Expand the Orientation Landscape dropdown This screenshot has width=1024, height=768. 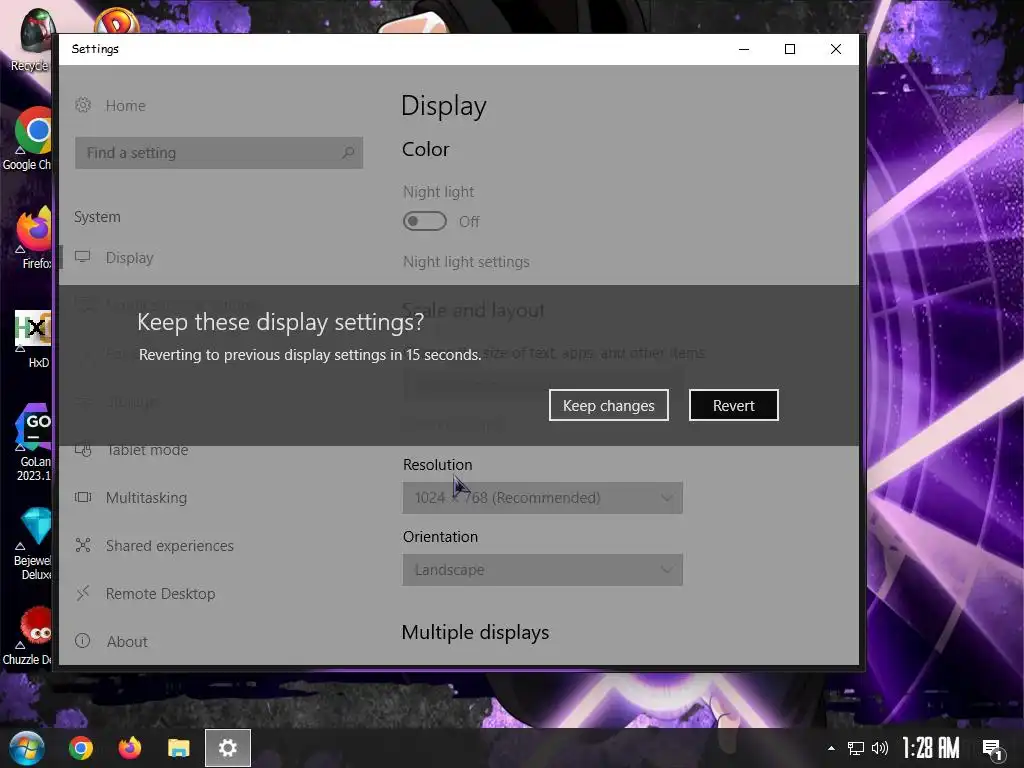click(543, 569)
